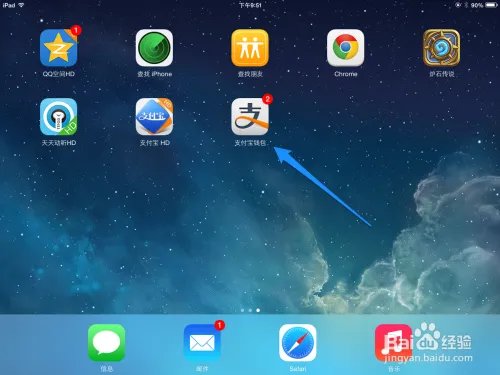Tap the clock in the status bar
Image resolution: width=500 pixels, height=375 pixels.
250,5
